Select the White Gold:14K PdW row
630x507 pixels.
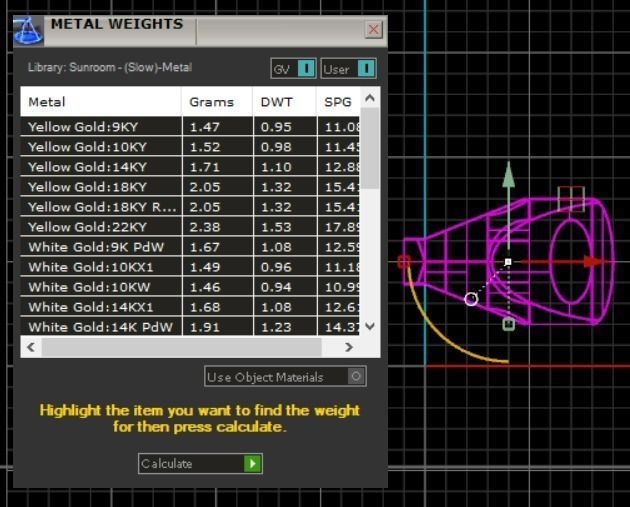coord(190,327)
